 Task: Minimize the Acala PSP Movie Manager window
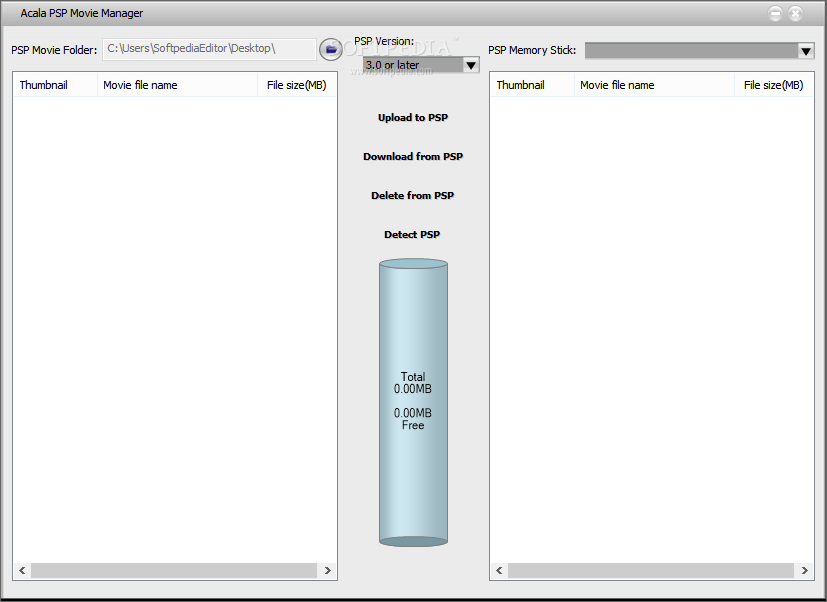(775, 14)
